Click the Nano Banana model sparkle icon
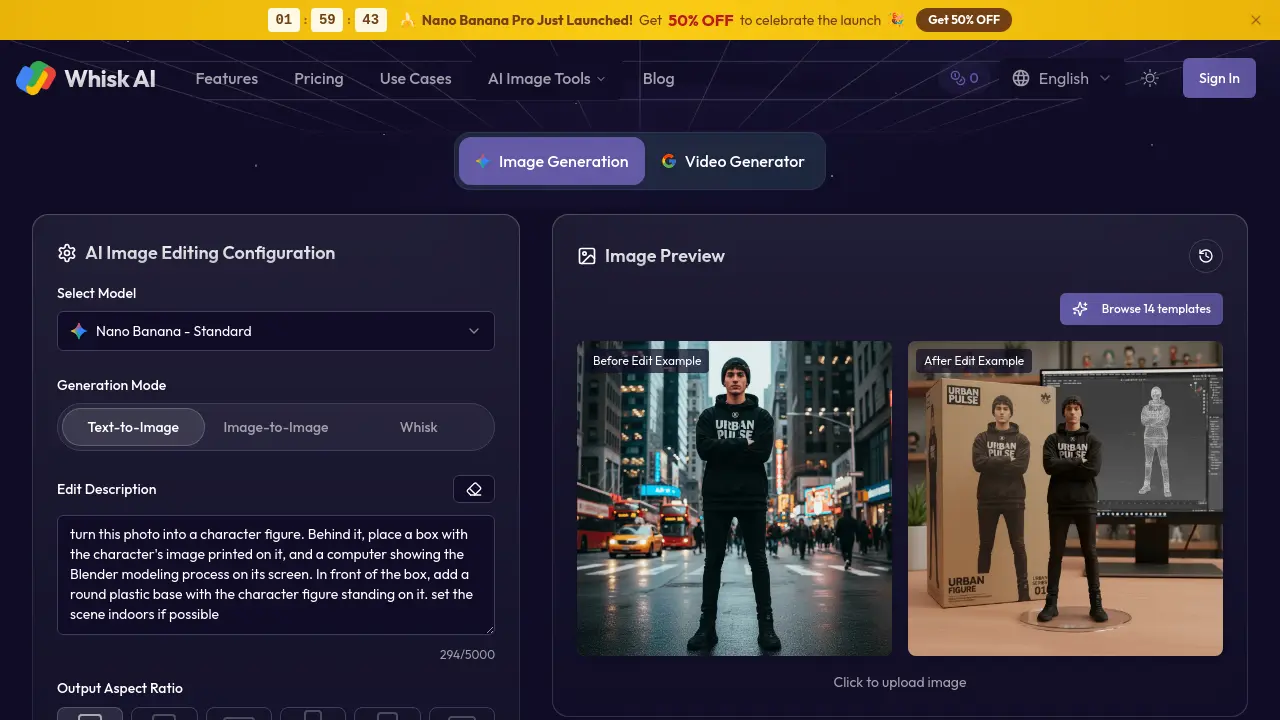 tap(79, 331)
